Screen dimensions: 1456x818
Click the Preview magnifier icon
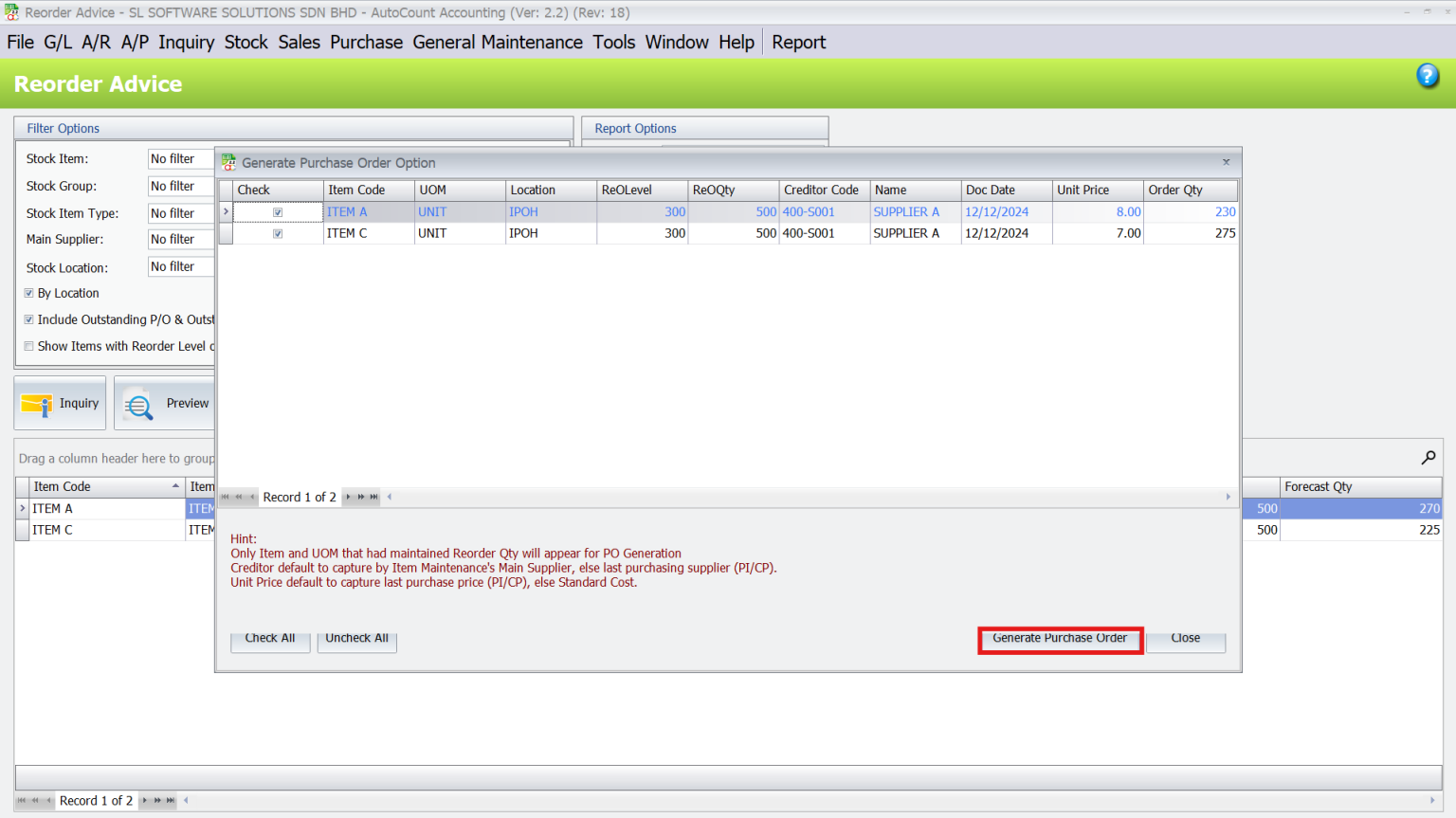(x=138, y=402)
